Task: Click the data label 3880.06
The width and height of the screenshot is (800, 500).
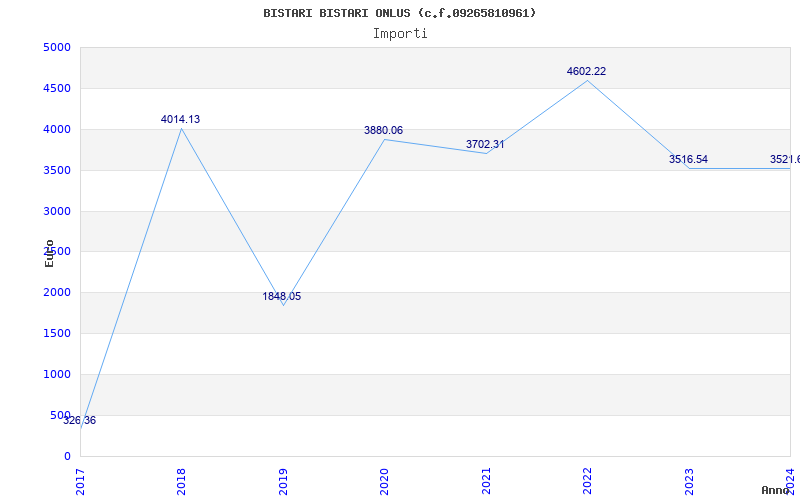Action: pyautogui.click(x=383, y=131)
